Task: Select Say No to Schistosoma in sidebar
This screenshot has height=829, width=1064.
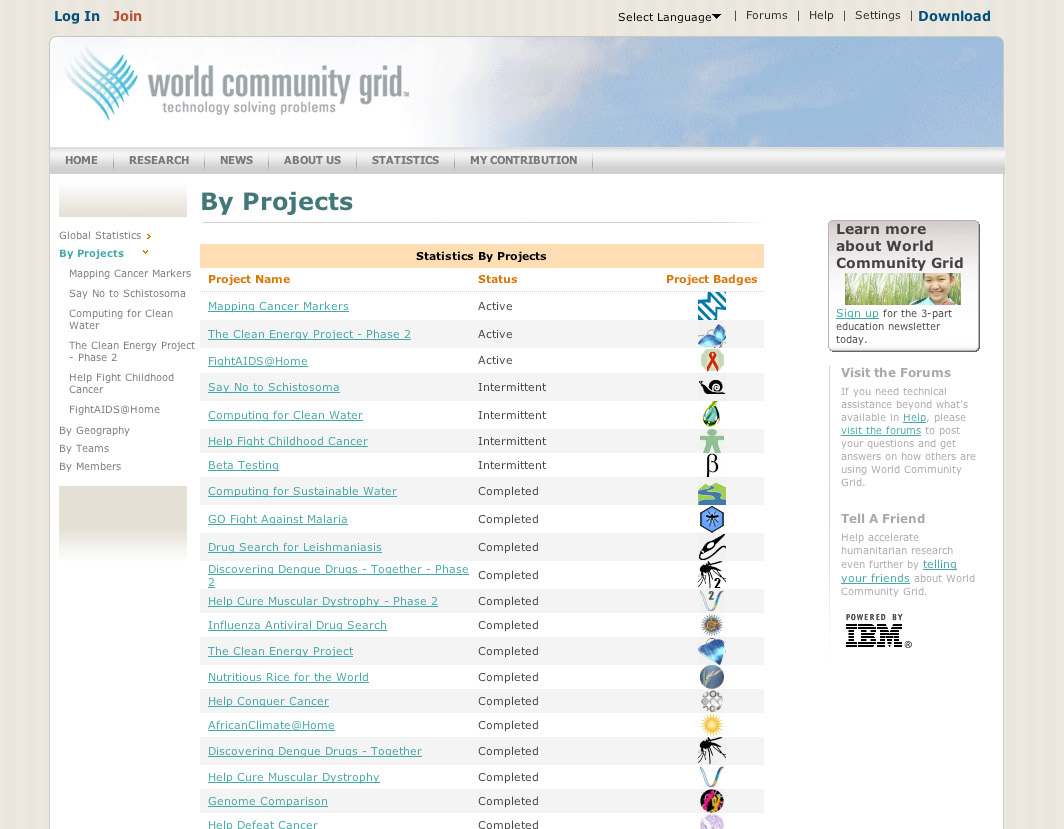Action: click(x=127, y=293)
